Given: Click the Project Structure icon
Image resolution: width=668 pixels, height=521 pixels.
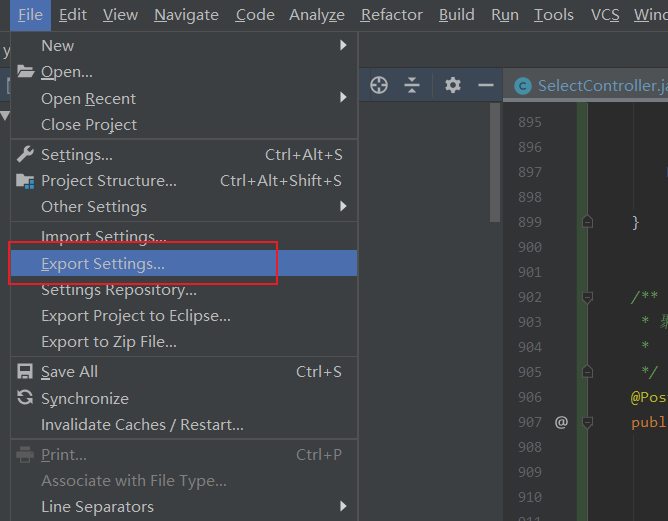Looking at the screenshot, I should [x=25, y=181].
